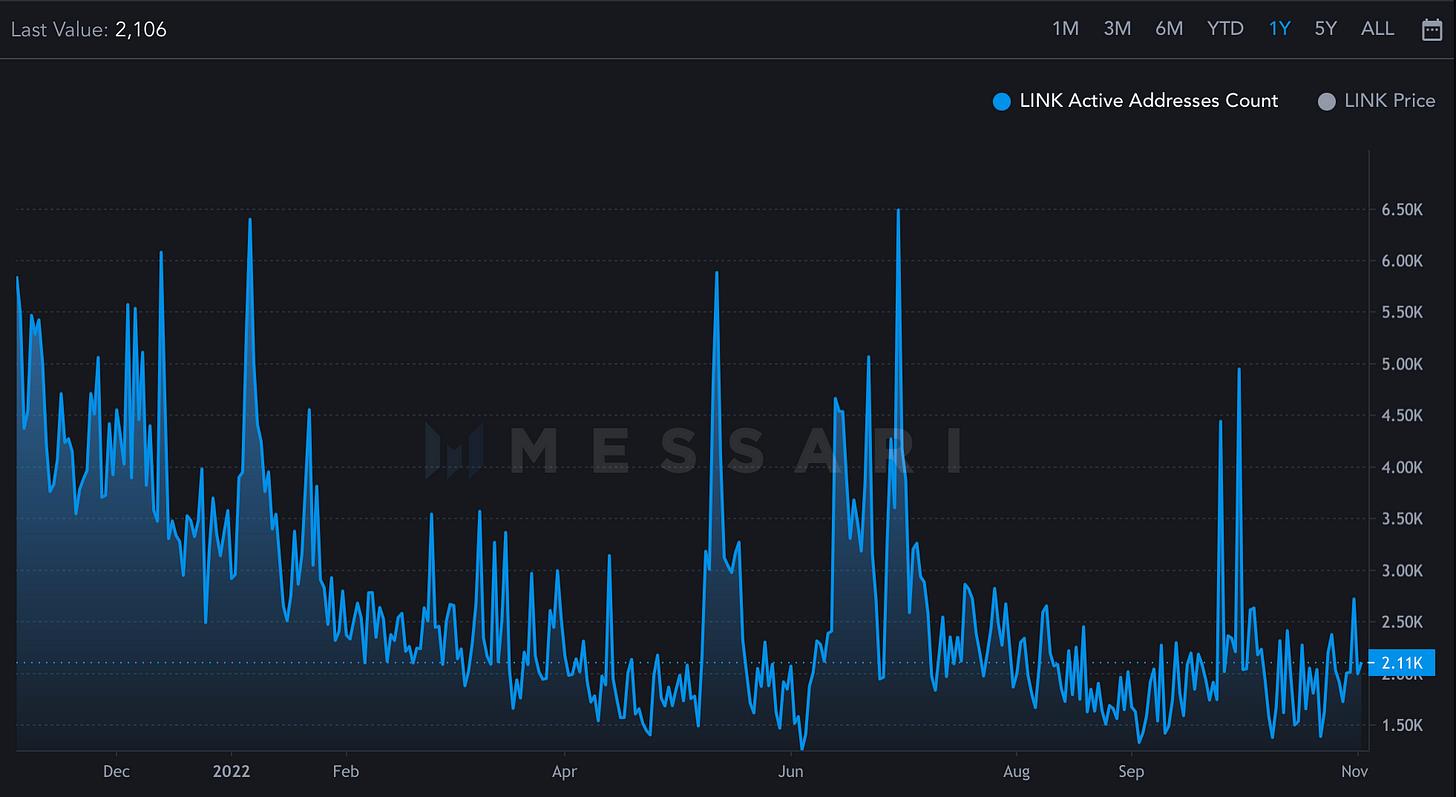
Task: Click the highest chart peak near 6.50K
Action: coord(898,210)
